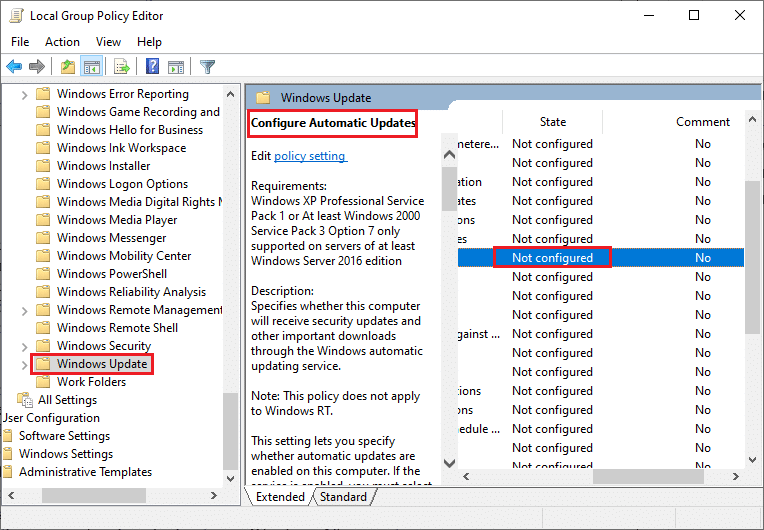Click the grey Forward arrow in toolbar
Screen dimensions: 764x530
(x=37, y=66)
